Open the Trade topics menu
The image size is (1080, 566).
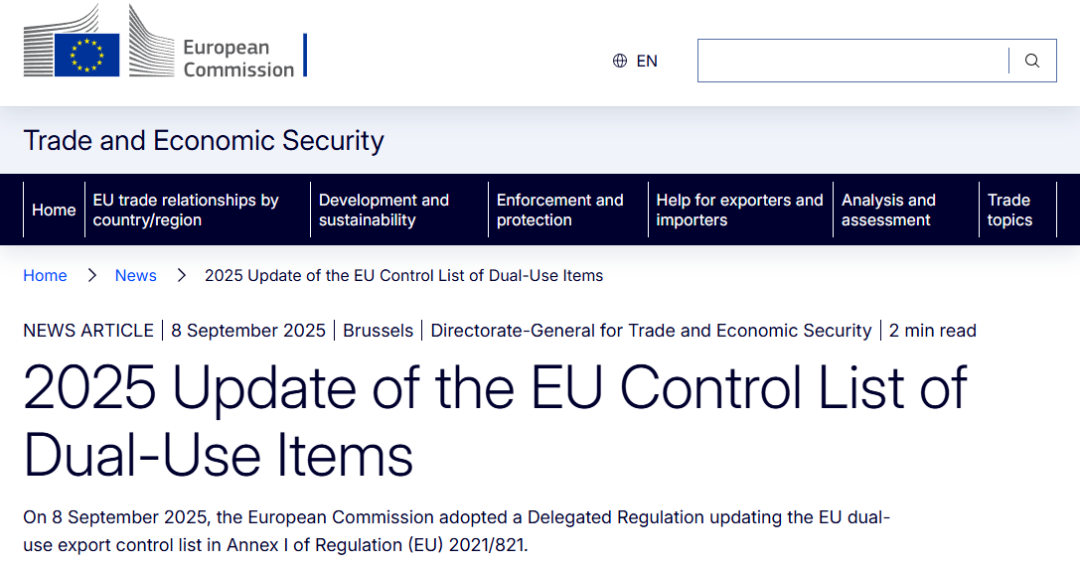coord(1009,210)
